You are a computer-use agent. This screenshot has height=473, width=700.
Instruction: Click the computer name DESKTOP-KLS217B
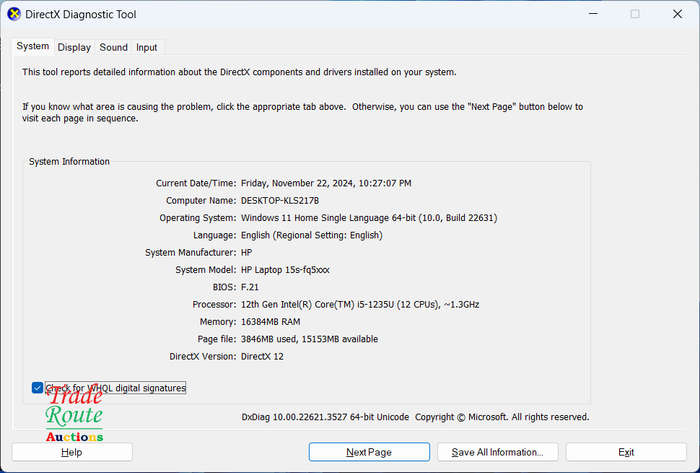280,201
